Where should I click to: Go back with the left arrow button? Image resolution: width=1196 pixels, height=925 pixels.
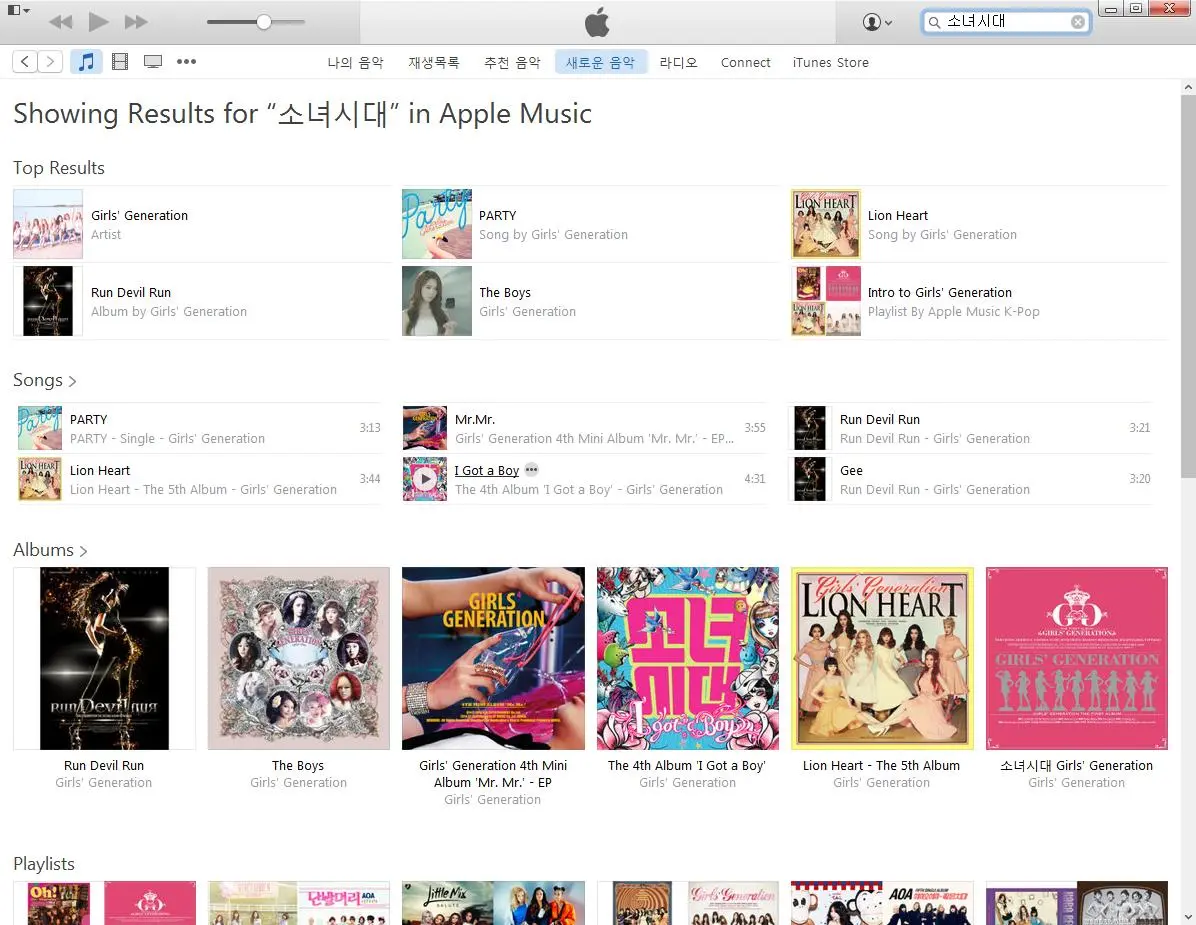coord(25,62)
